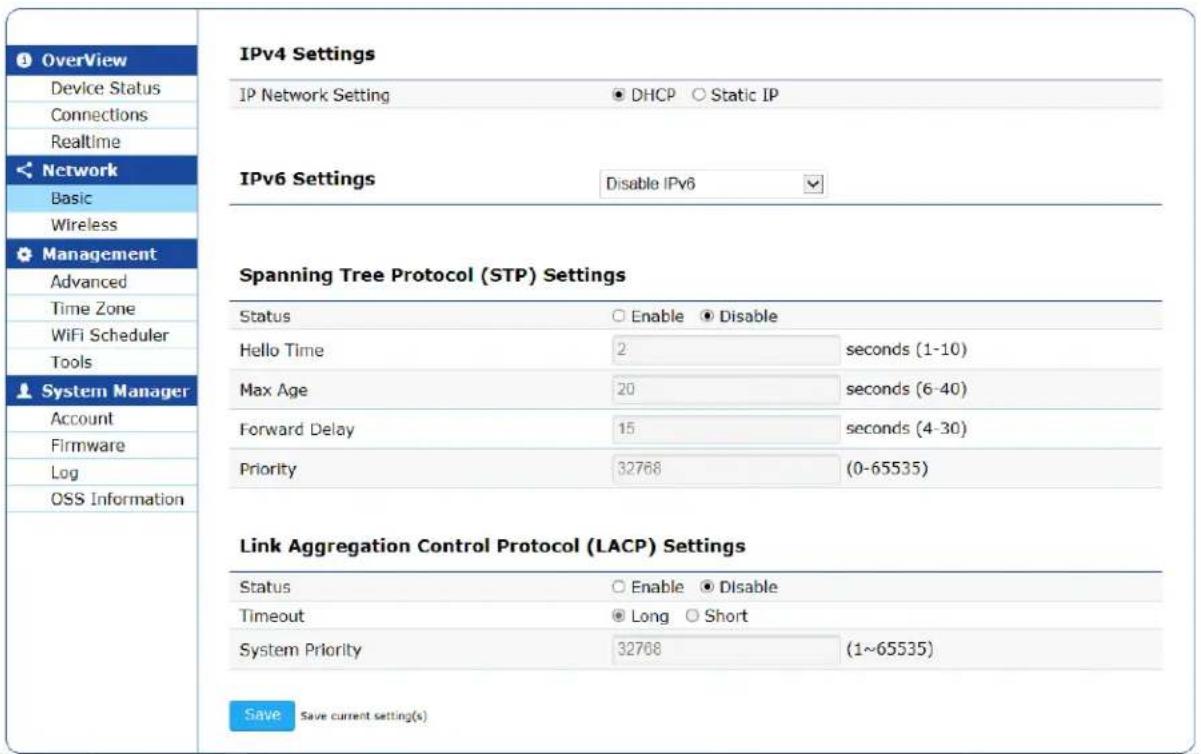Click the 'System Priority' label
The image size is (1201, 754).
pos(300,651)
